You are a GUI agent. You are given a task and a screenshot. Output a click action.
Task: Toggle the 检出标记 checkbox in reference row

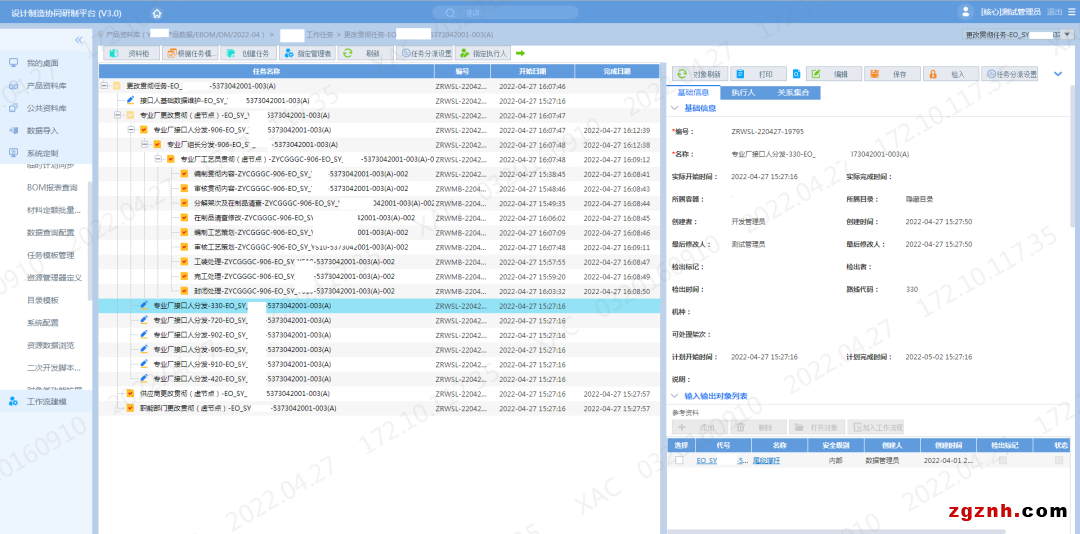point(1002,460)
